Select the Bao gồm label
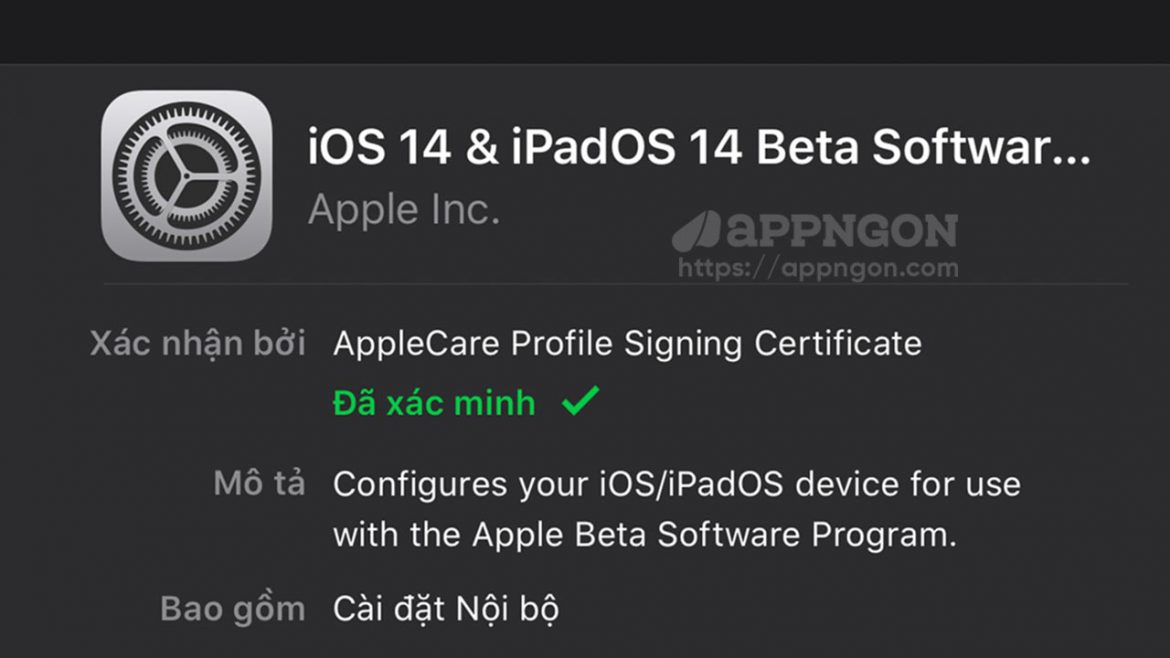The width and height of the screenshot is (1170, 658). [x=232, y=608]
